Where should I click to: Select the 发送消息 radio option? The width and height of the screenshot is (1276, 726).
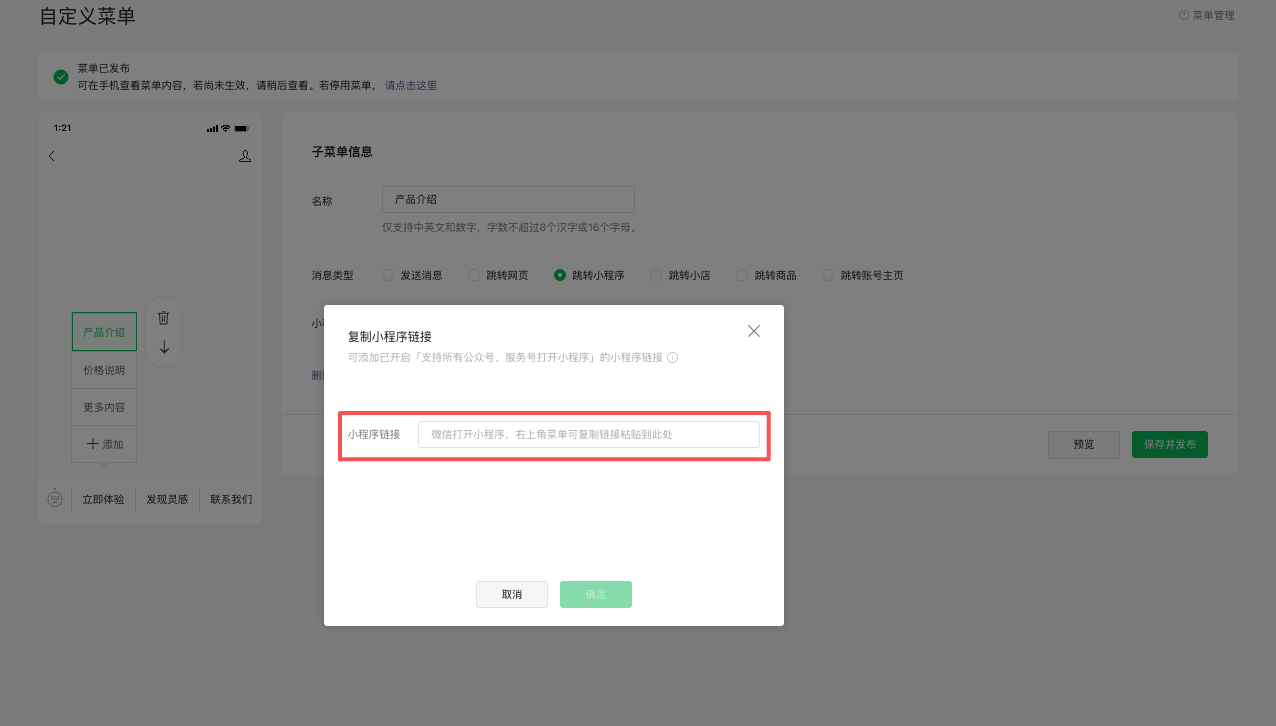pos(388,275)
